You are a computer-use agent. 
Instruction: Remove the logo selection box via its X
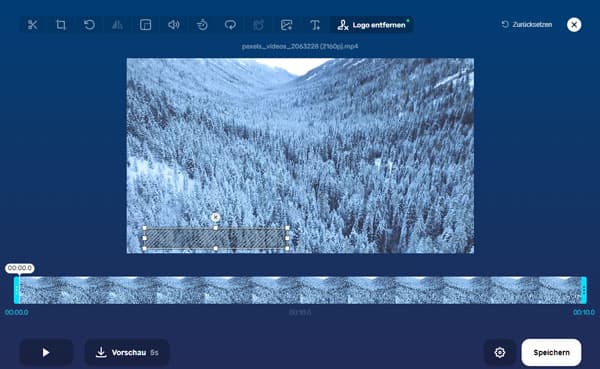pyautogui.click(x=215, y=217)
